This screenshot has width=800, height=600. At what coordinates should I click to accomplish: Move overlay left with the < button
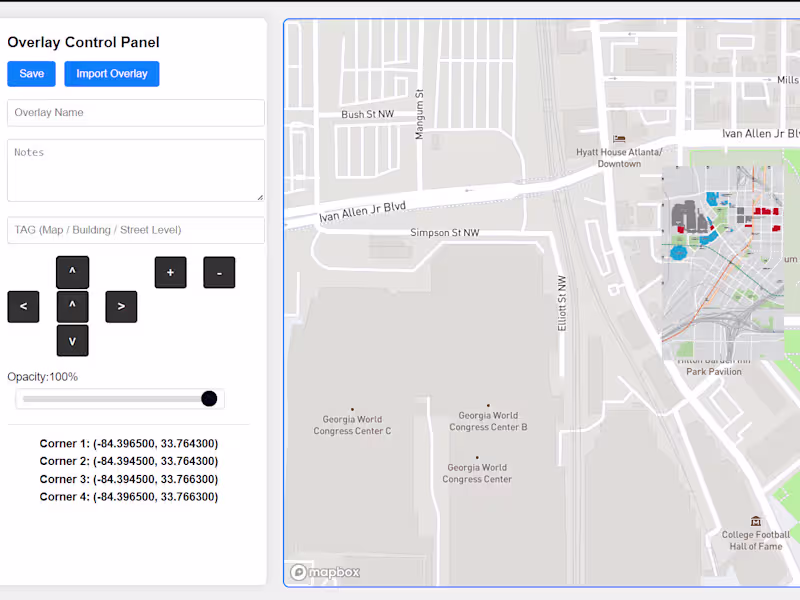click(23, 306)
